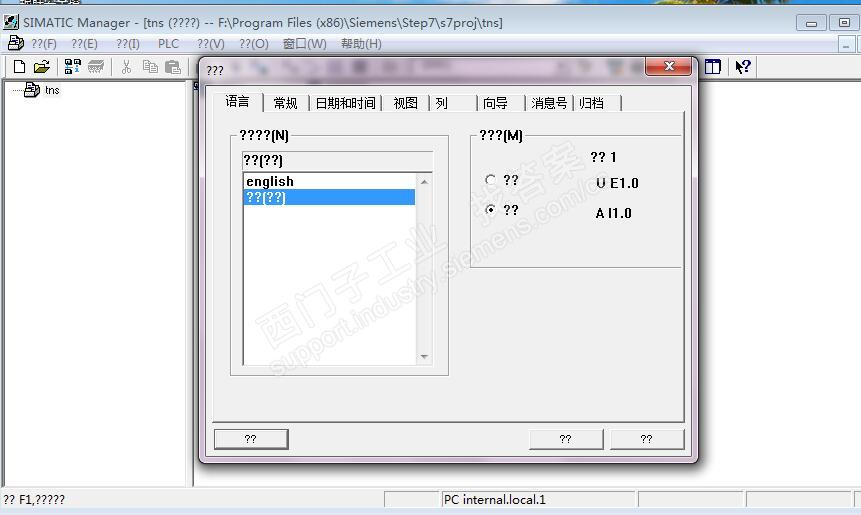Select the tns project tree node

(x=52, y=90)
